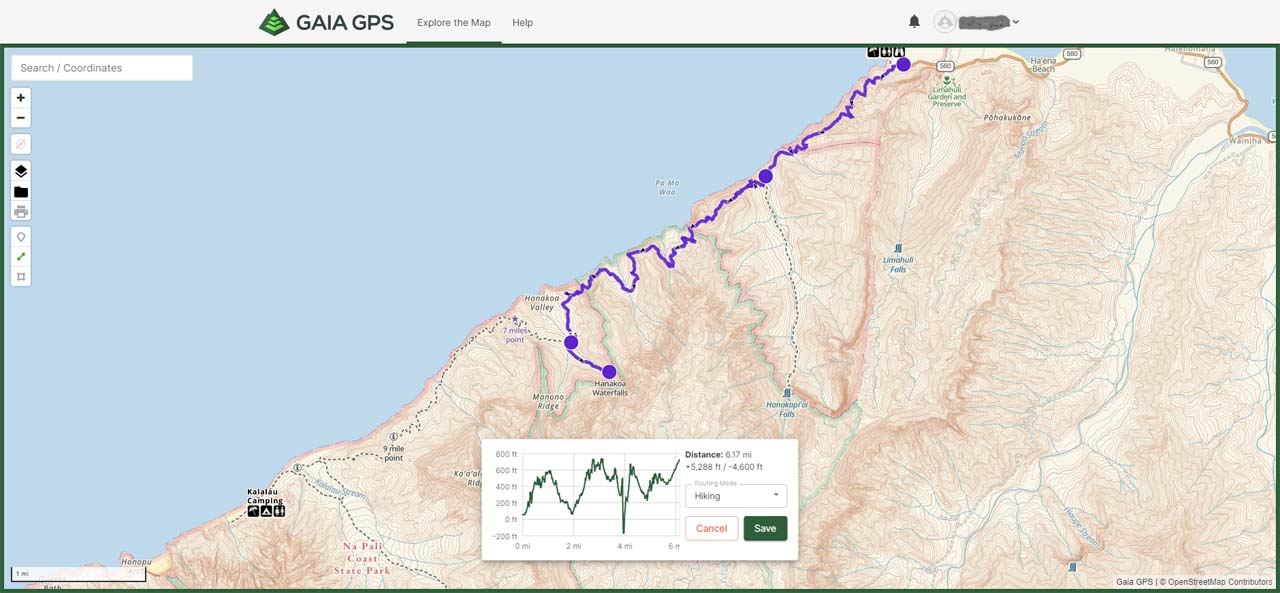Viewport: 1280px width, 593px height.
Task: Cancel the route creation
Action: pyautogui.click(x=712, y=528)
